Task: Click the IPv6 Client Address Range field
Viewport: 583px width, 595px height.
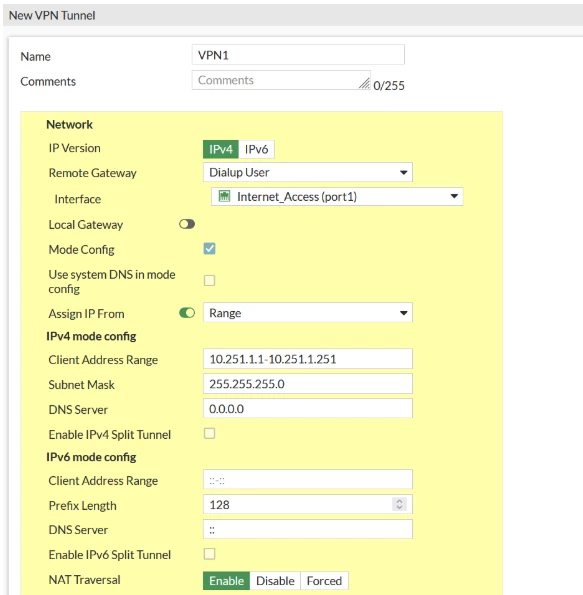Action: point(308,480)
